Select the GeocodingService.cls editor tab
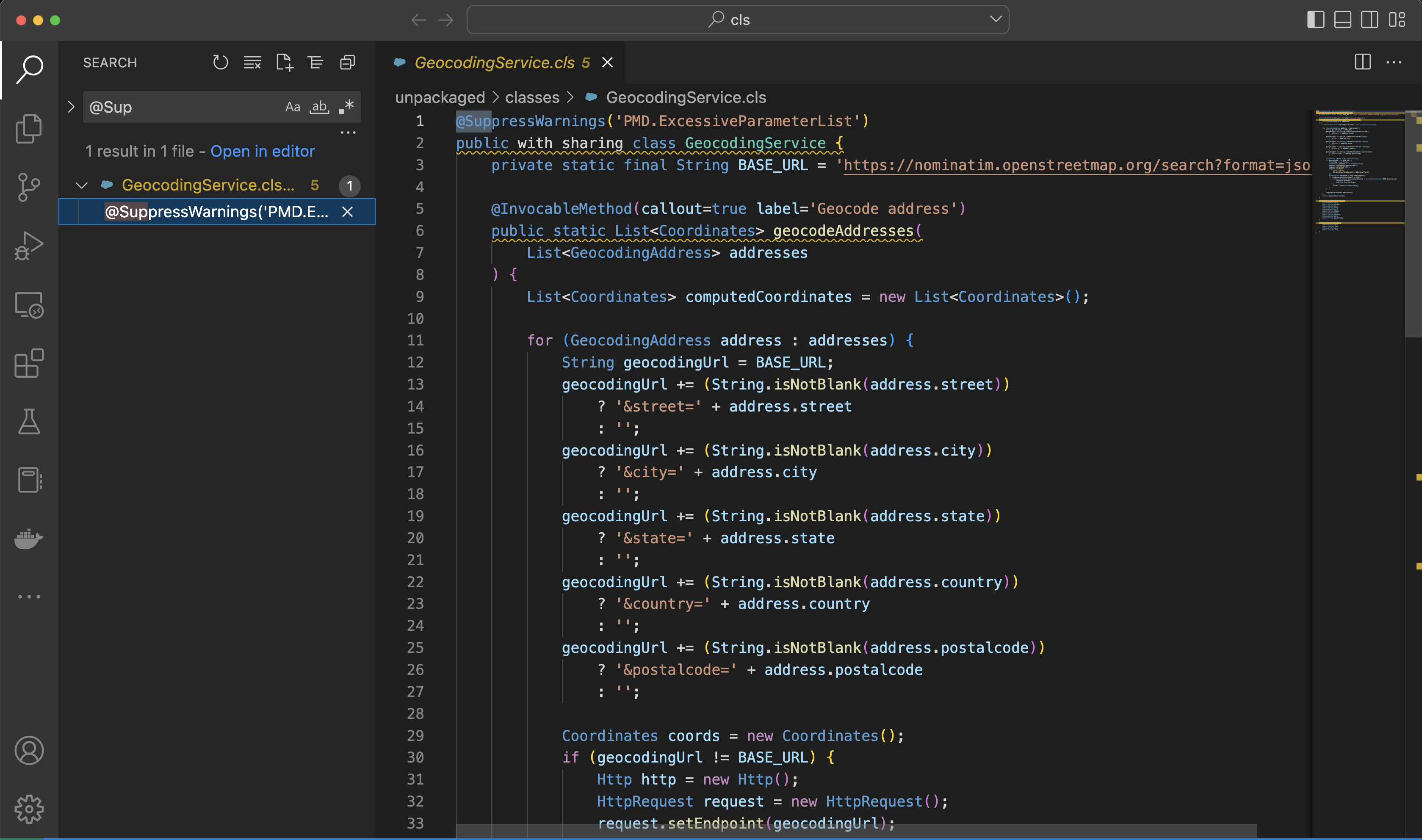 (494, 62)
